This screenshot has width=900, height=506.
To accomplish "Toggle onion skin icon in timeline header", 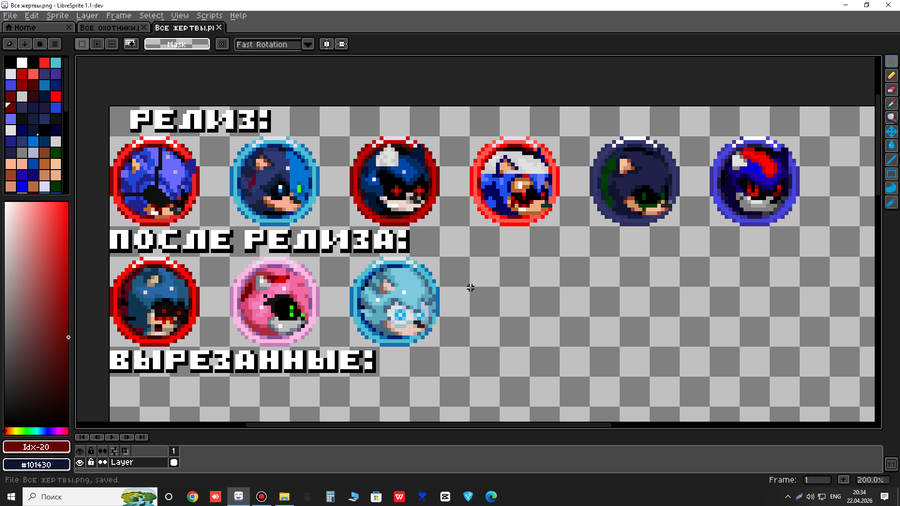I will [125, 451].
